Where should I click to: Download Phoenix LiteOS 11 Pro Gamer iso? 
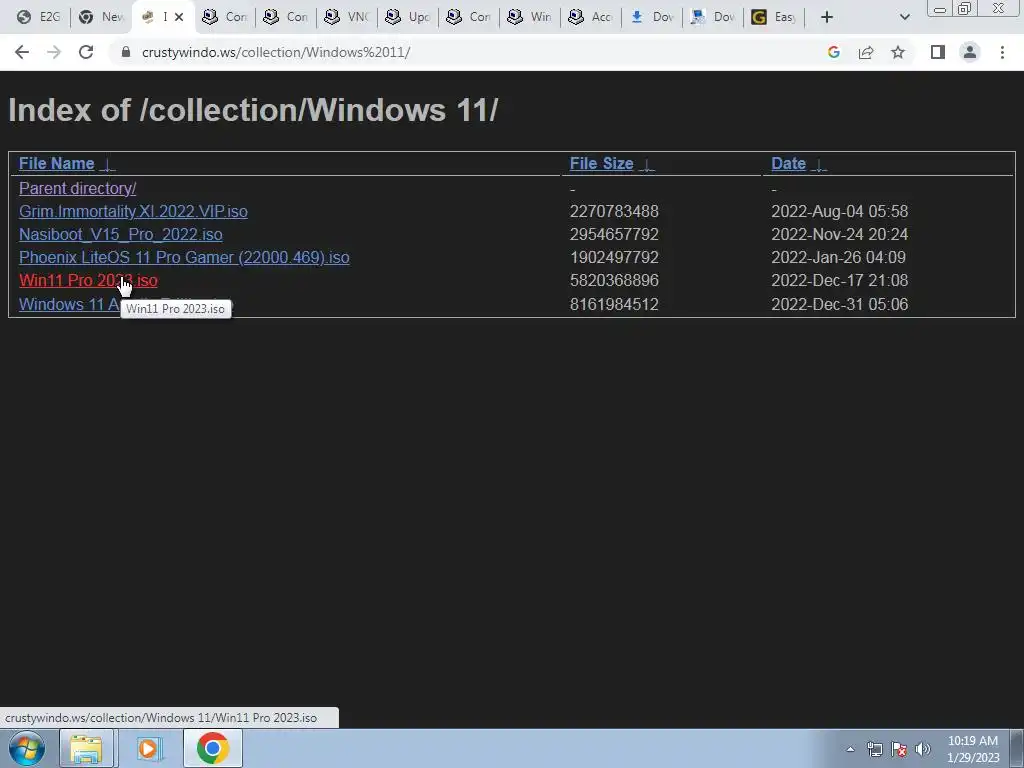[184, 257]
